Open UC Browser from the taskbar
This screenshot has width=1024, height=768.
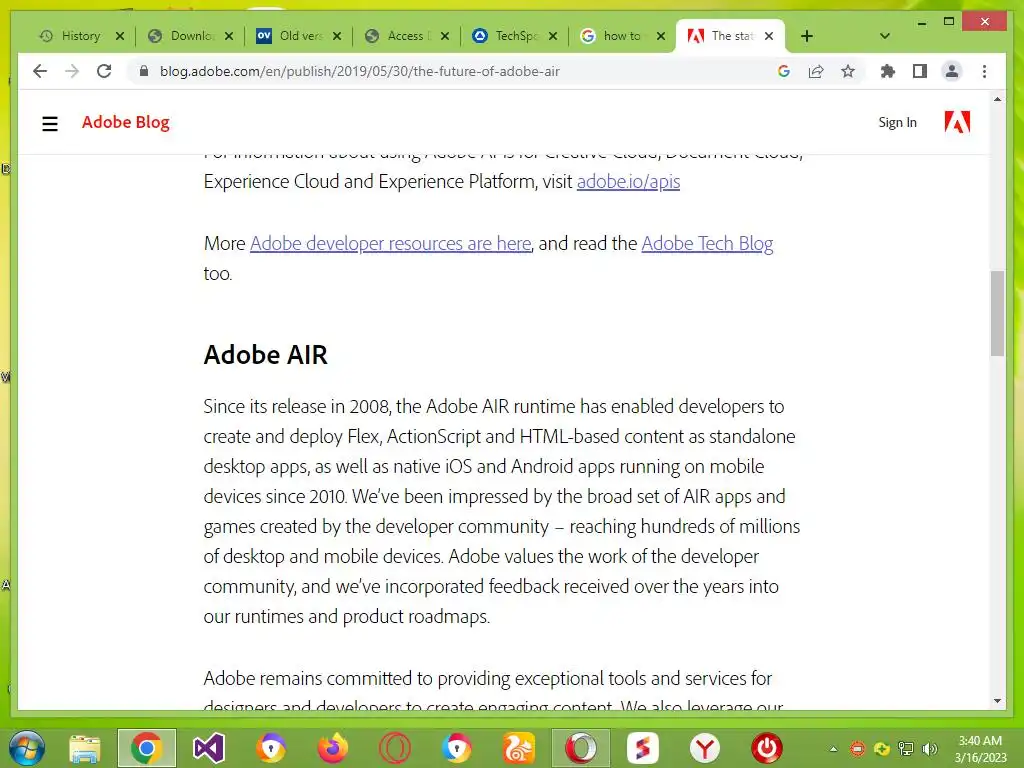tap(519, 748)
